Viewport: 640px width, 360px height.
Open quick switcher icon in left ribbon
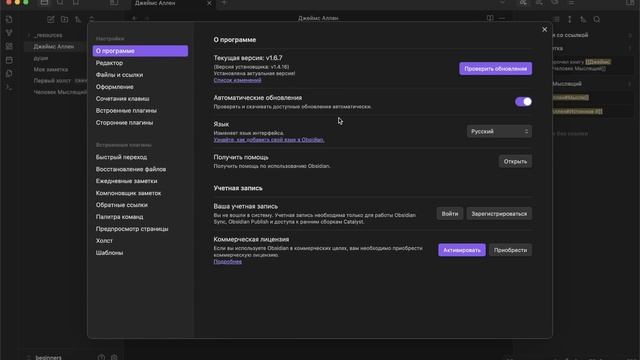click(9, 20)
